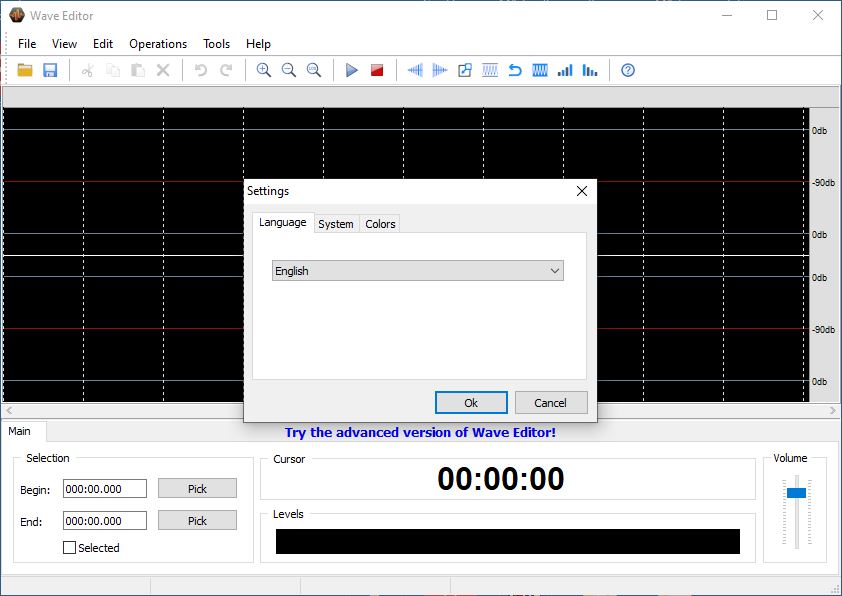Click the Delete X icon in the toolbar
The height and width of the screenshot is (596, 842).
pos(163,70)
